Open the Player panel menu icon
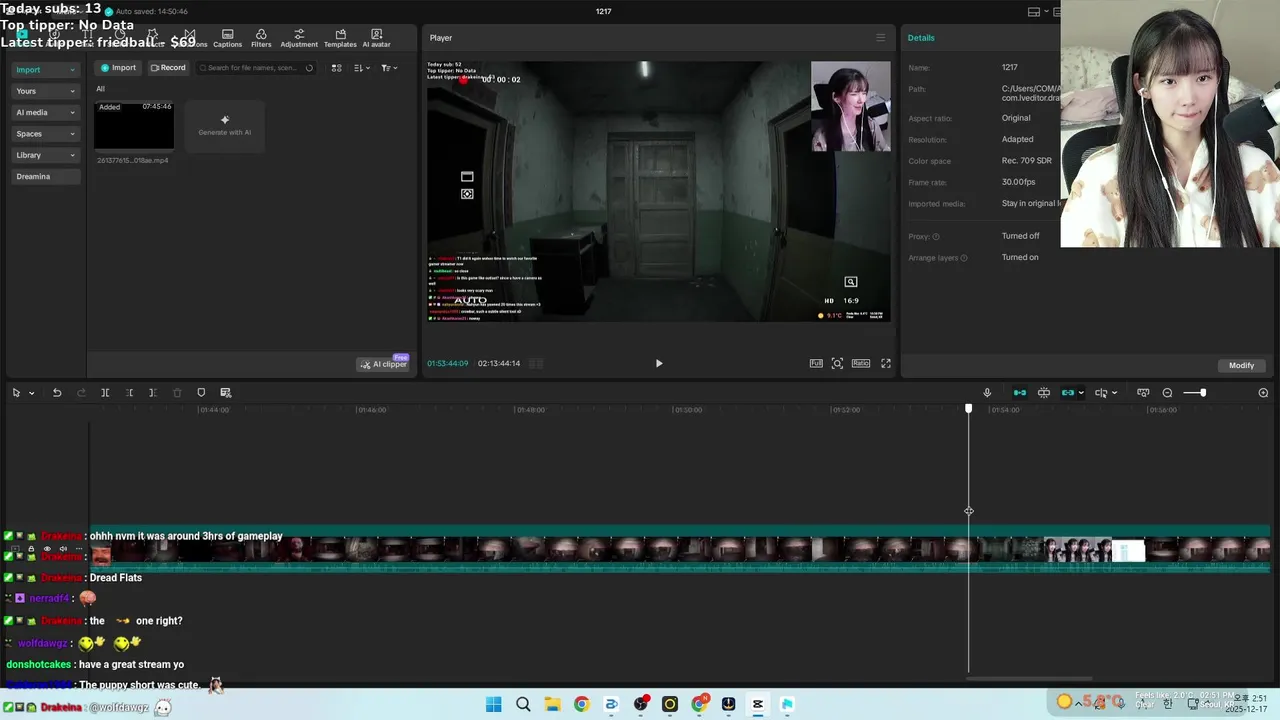The image size is (1280, 720). pos(880,38)
